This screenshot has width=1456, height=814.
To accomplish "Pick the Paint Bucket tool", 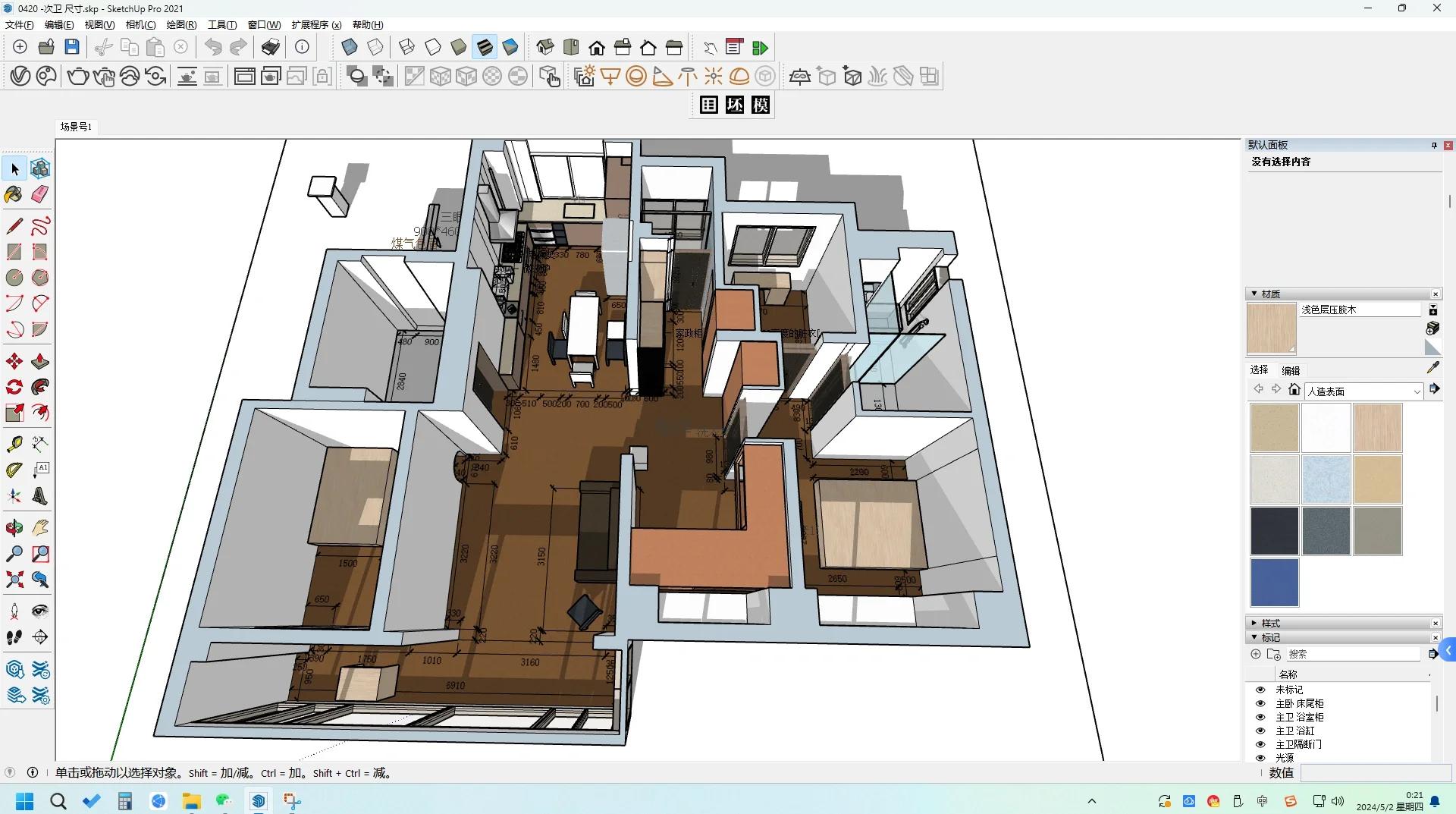I will click(x=14, y=194).
